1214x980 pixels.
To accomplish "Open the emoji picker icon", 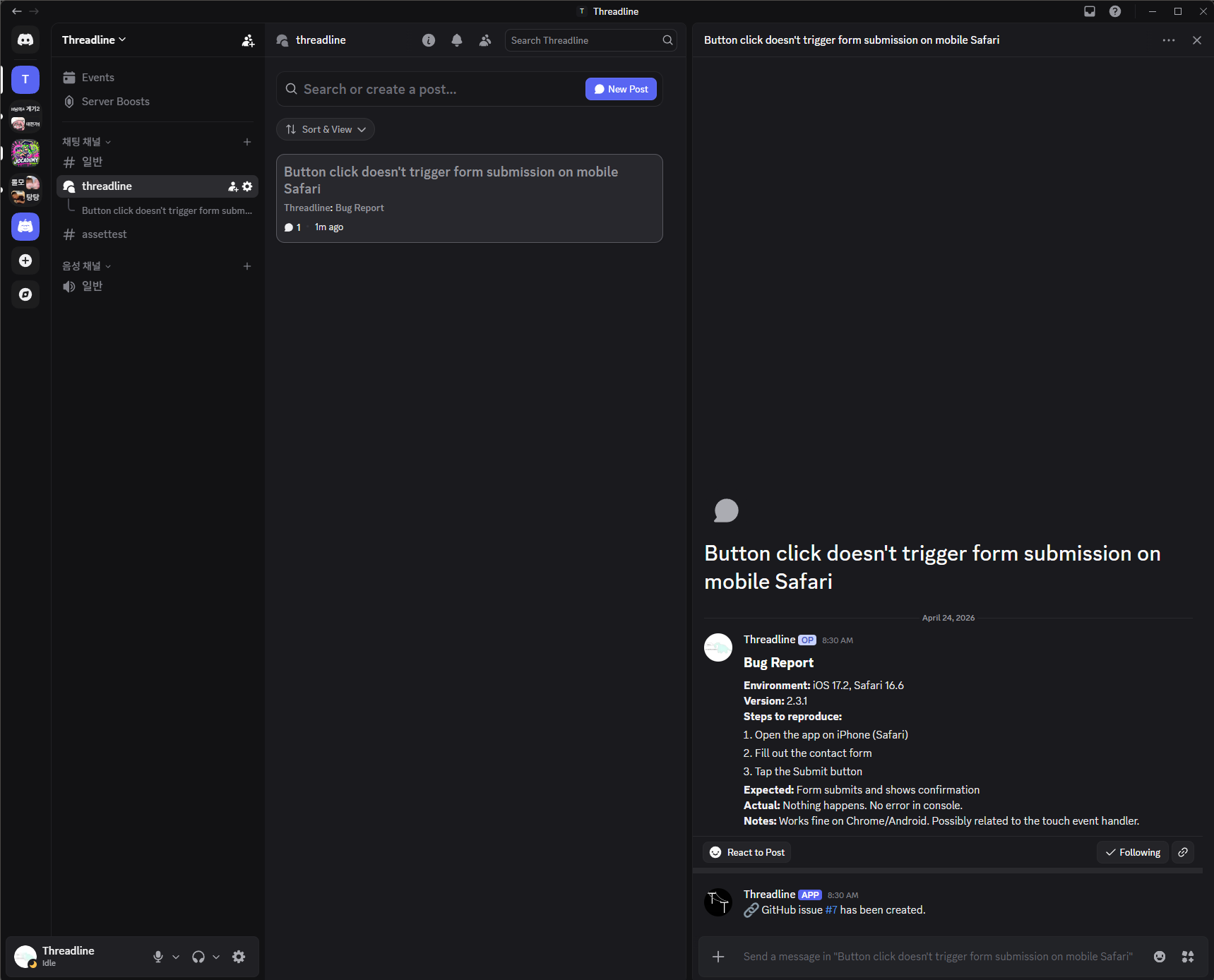I will [x=1160, y=957].
